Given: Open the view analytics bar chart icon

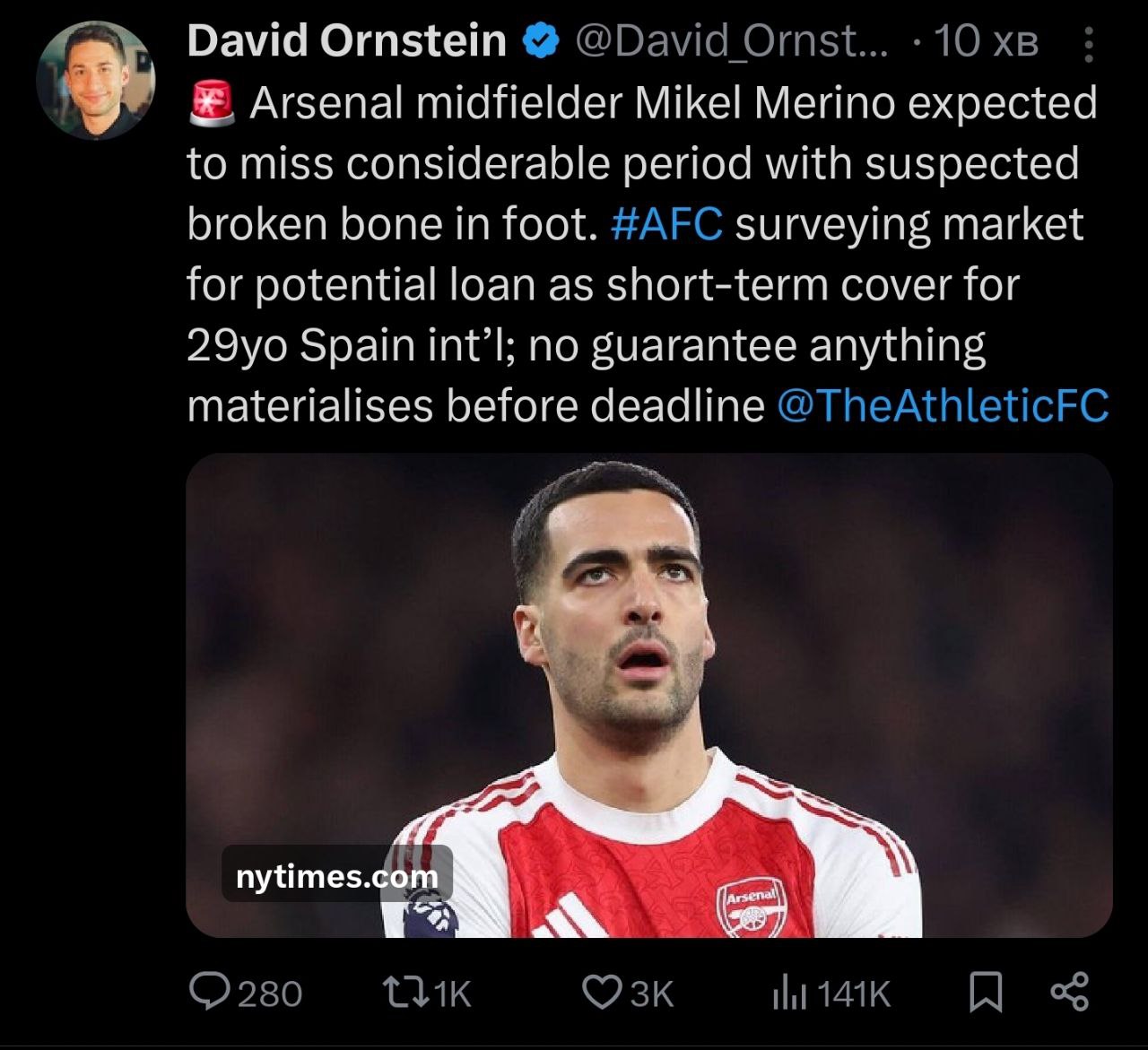Looking at the screenshot, I should point(789,992).
